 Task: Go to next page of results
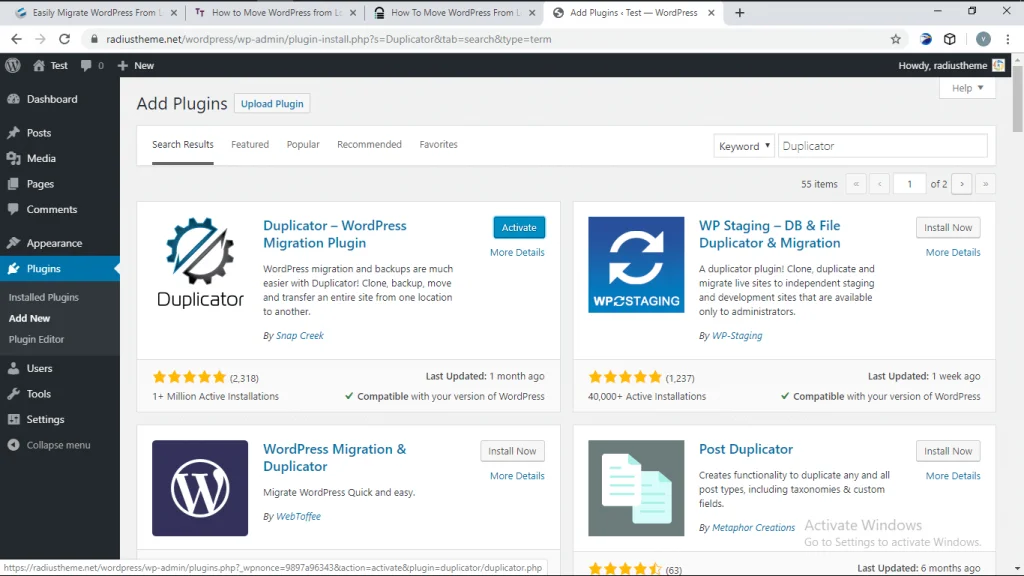point(962,184)
